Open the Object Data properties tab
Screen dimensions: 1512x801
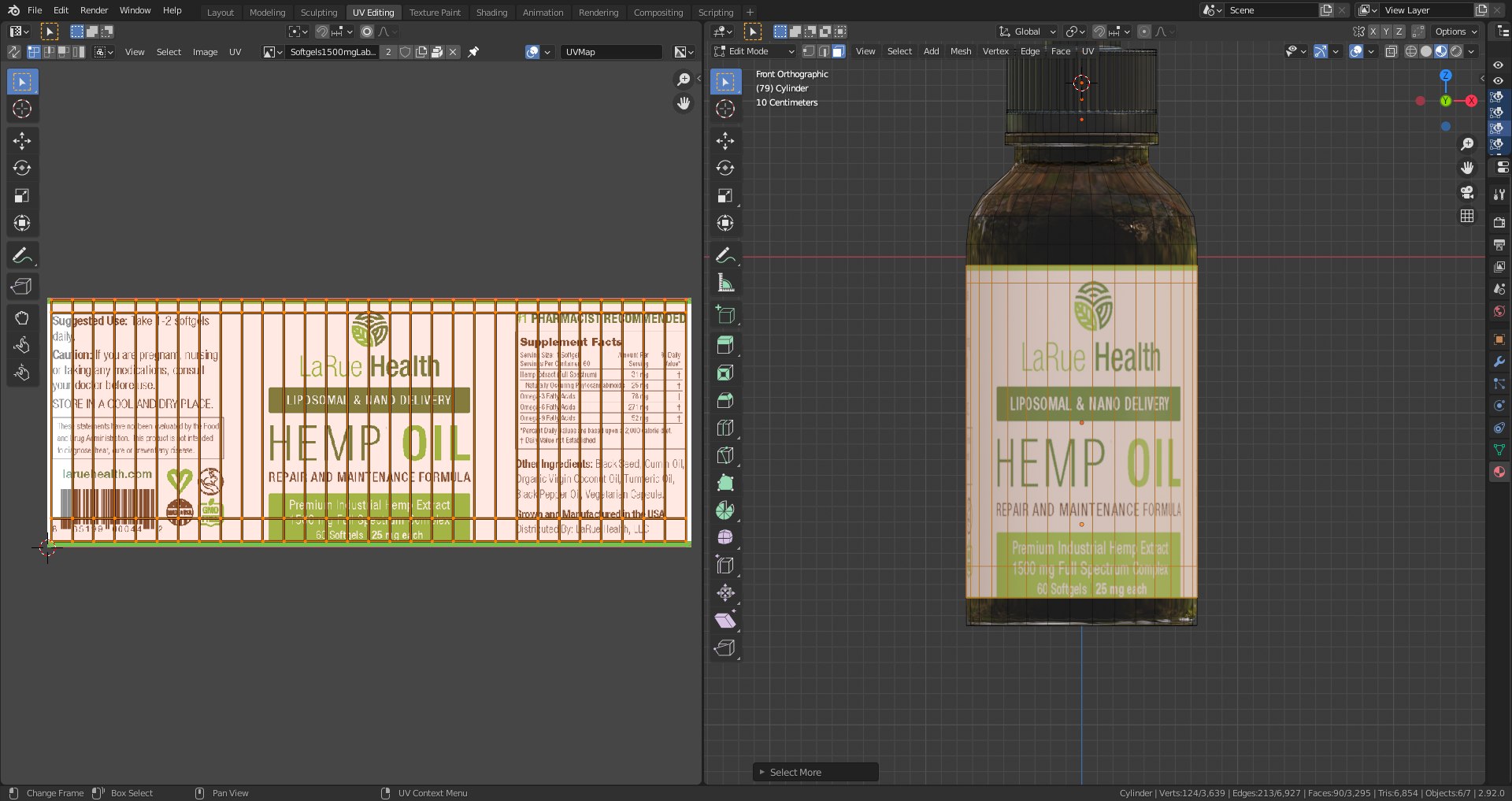click(x=1499, y=450)
